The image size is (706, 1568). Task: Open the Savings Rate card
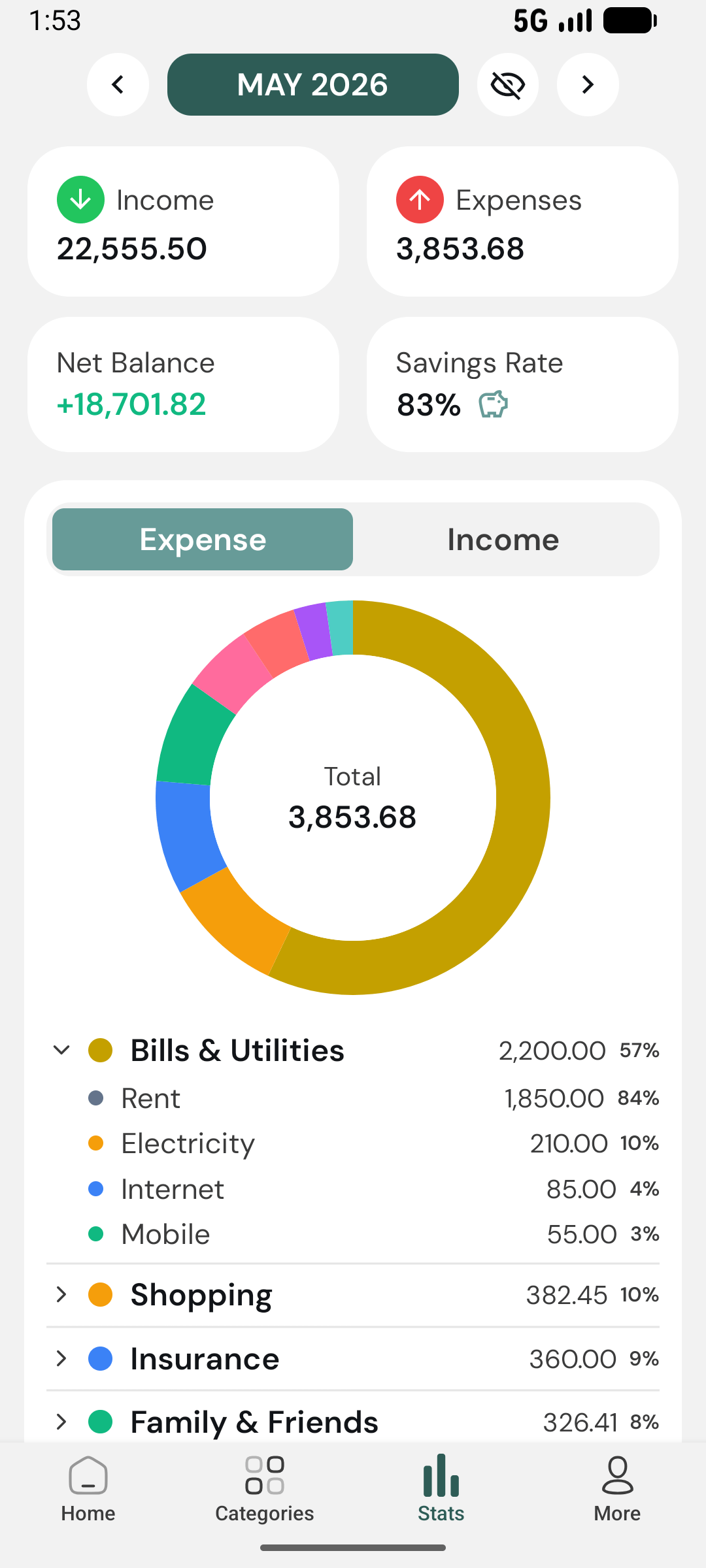(x=522, y=384)
